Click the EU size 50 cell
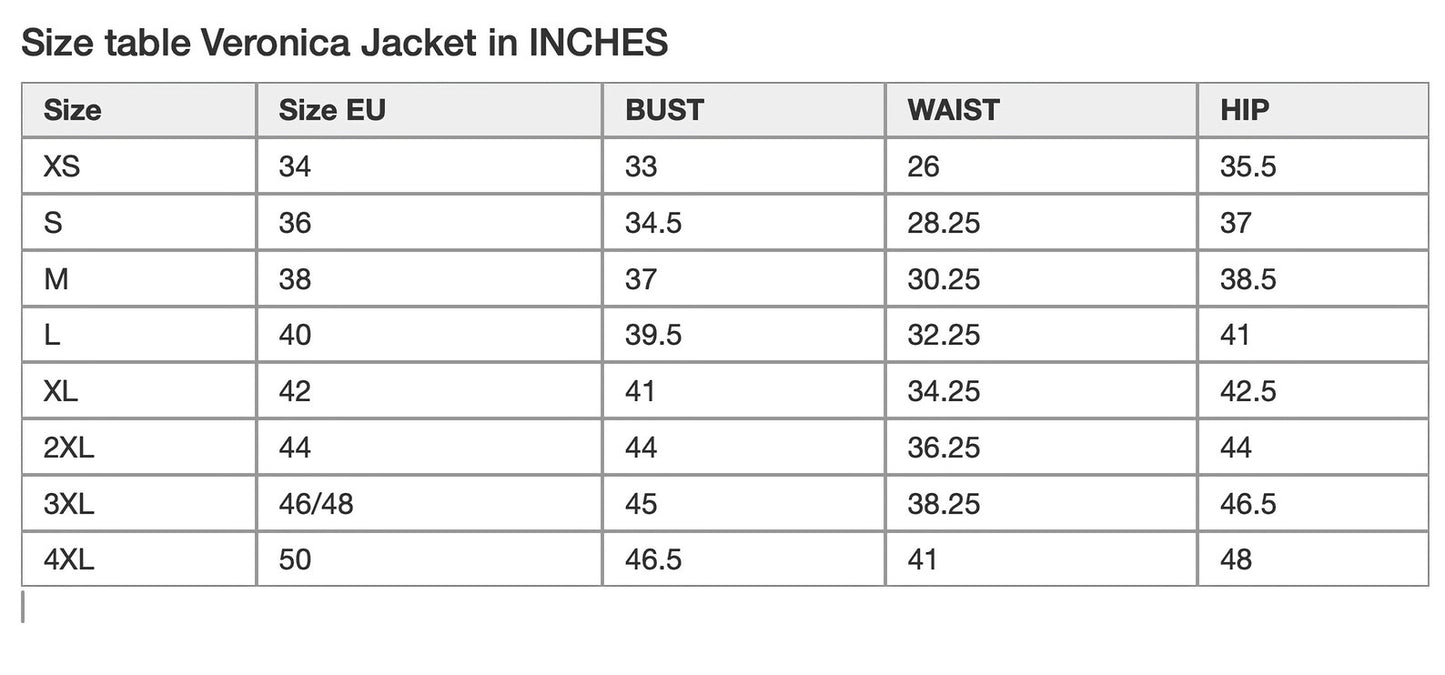Screen dimensions: 1445x675 tap(295, 559)
